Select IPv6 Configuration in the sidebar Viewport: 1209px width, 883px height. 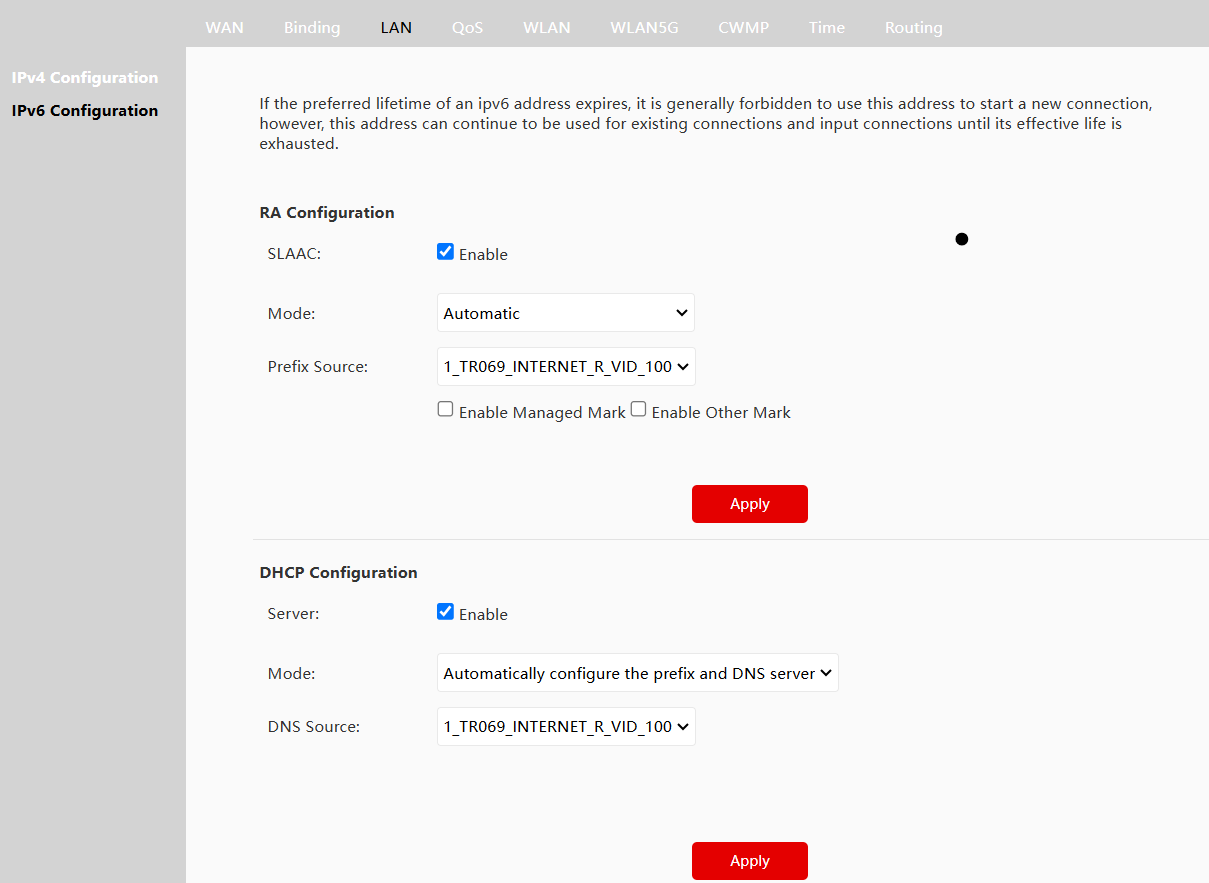click(85, 110)
